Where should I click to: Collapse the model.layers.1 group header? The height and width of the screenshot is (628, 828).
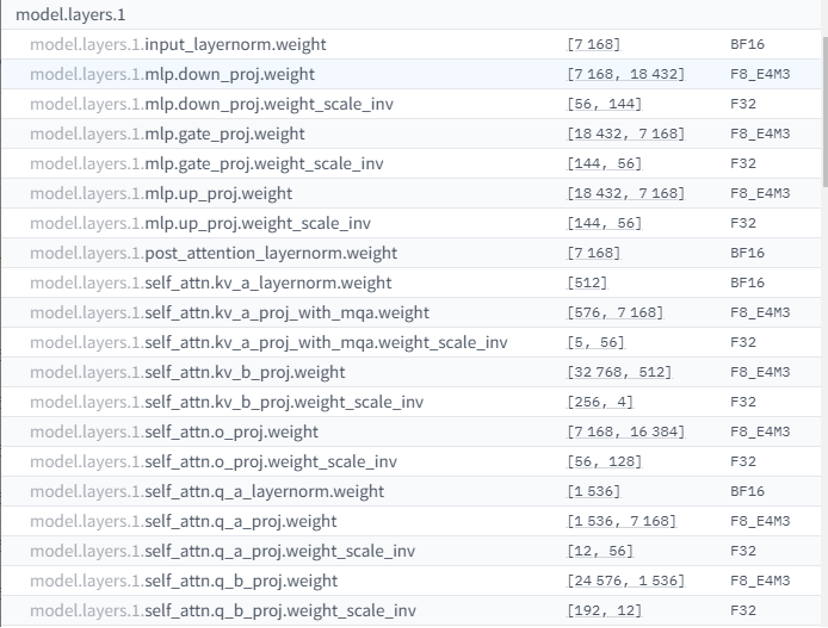tap(411, 14)
